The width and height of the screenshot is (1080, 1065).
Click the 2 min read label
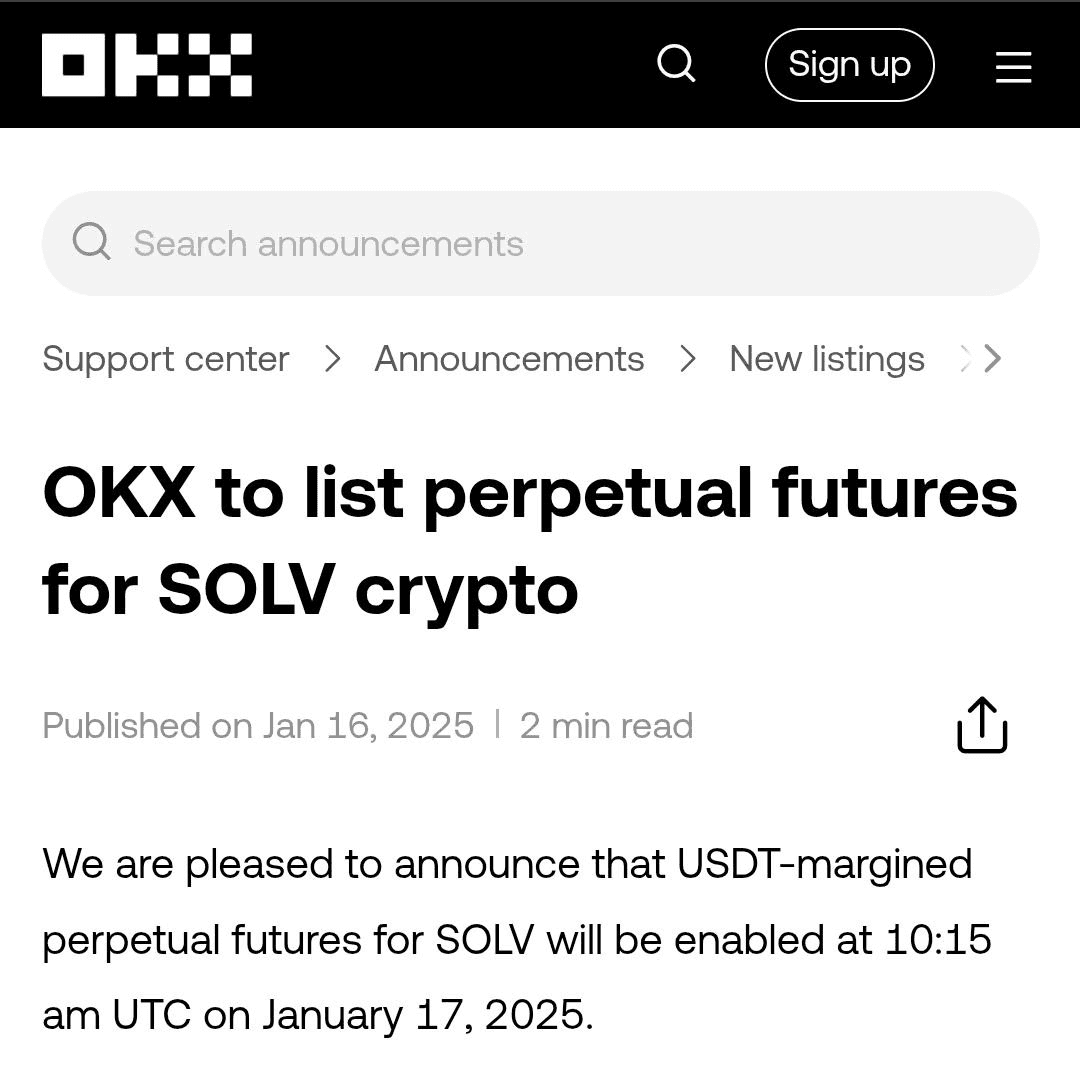click(x=606, y=725)
